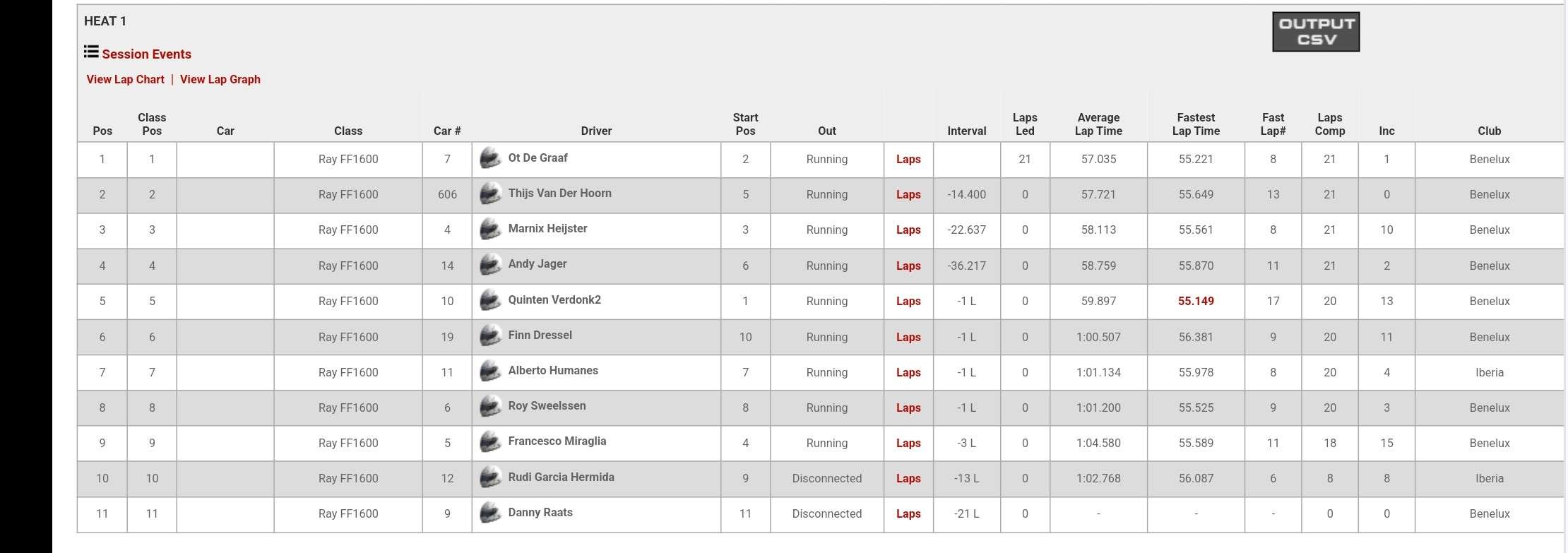Viewport: 1568px width, 553px height.
Task: Click Iberia club in Alberto Humanes row
Action: click(x=1489, y=373)
